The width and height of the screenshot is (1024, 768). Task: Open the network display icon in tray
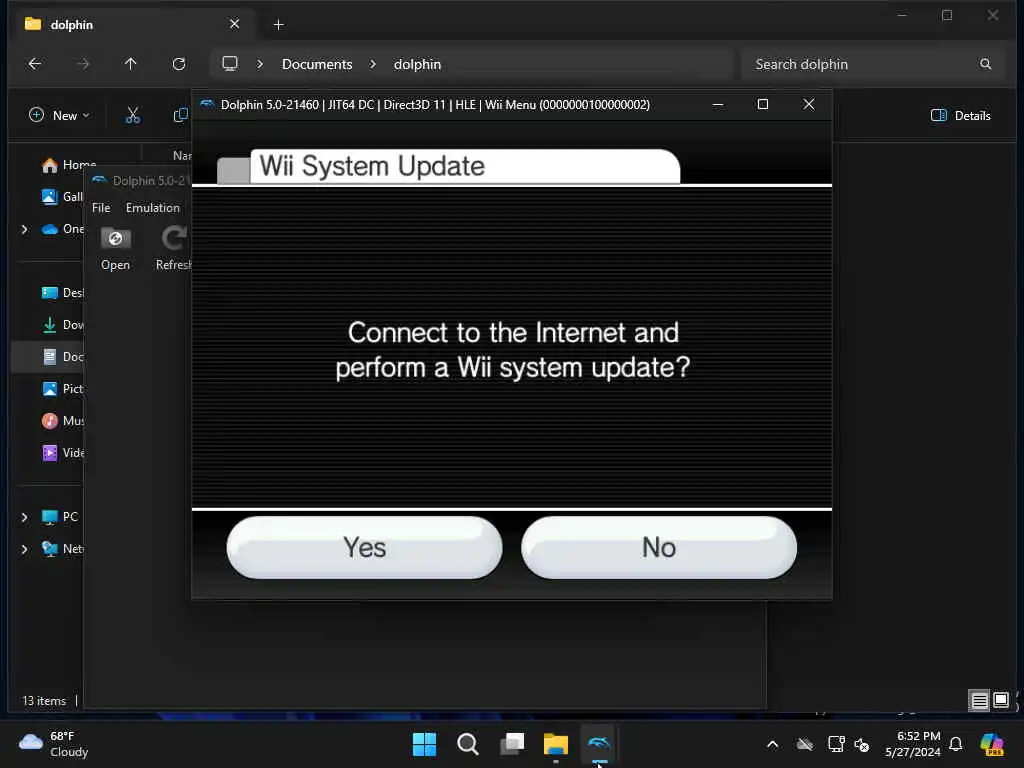836,744
